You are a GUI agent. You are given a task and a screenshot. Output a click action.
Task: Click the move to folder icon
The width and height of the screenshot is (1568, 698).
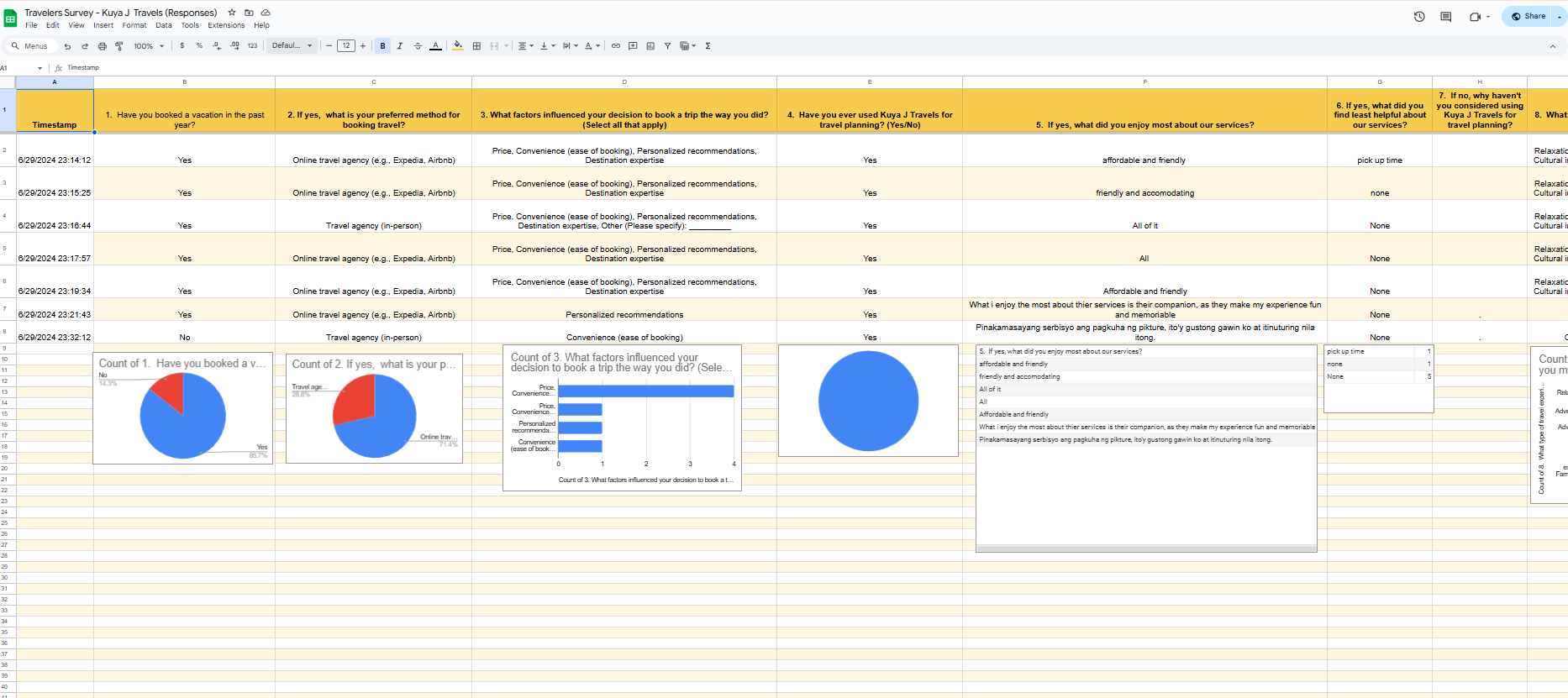pyautogui.click(x=249, y=13)
